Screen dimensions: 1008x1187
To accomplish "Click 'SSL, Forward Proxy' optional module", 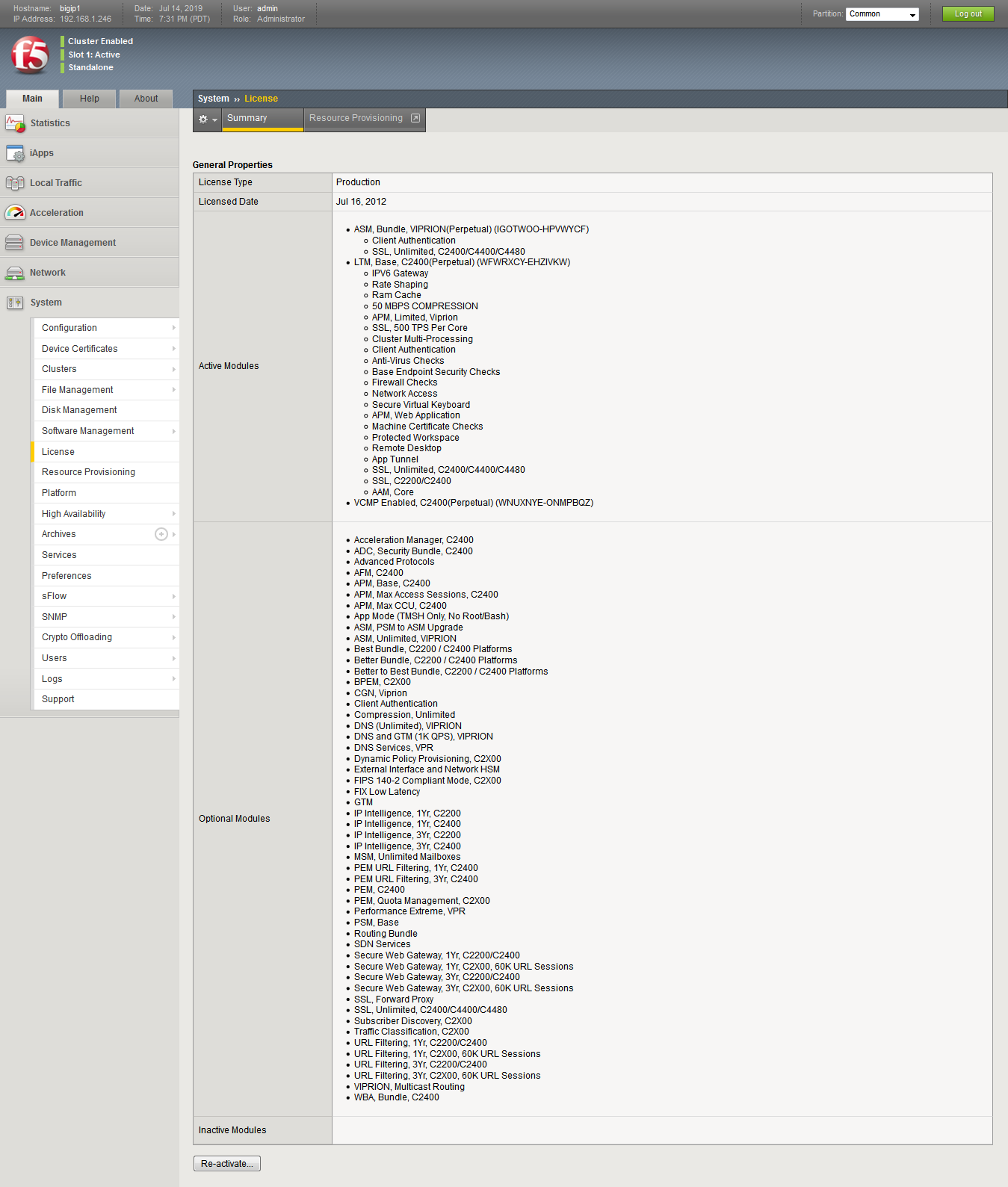I will (x=394, y=1000).
